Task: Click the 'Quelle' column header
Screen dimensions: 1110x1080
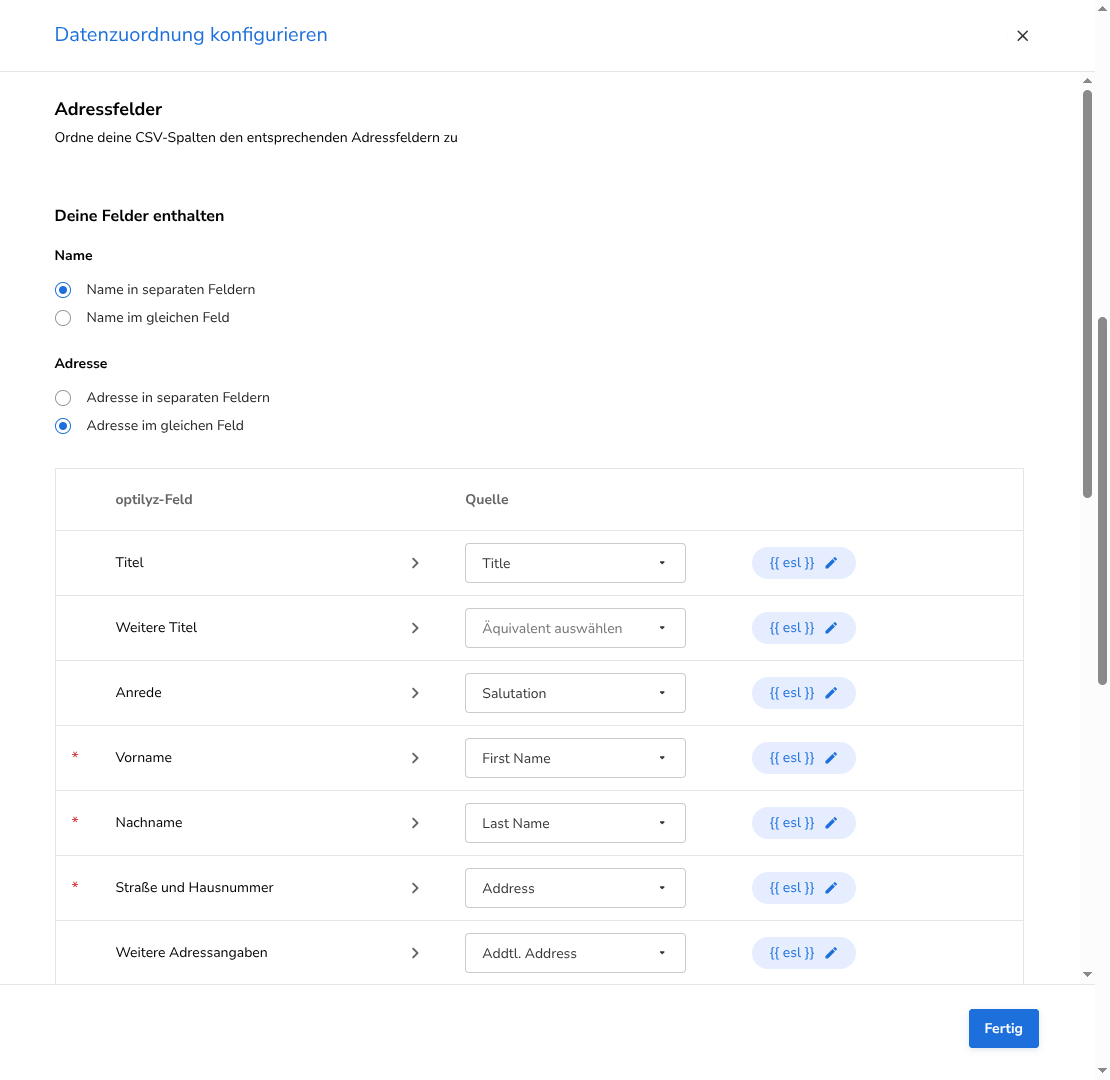Action: click(x=486, y=500)
